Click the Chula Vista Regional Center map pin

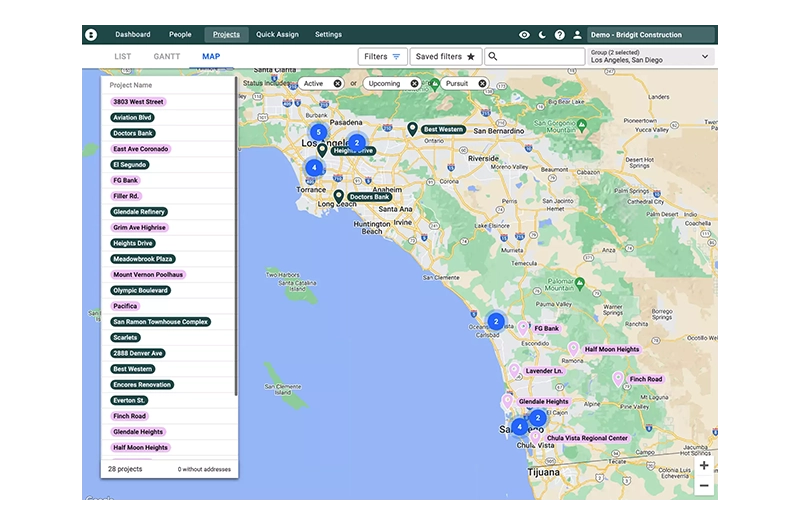[535, 437]
